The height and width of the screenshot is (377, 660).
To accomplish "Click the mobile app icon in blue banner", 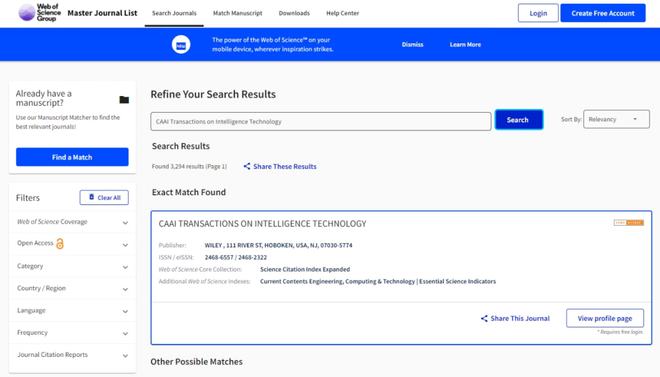I will (181, 45).
